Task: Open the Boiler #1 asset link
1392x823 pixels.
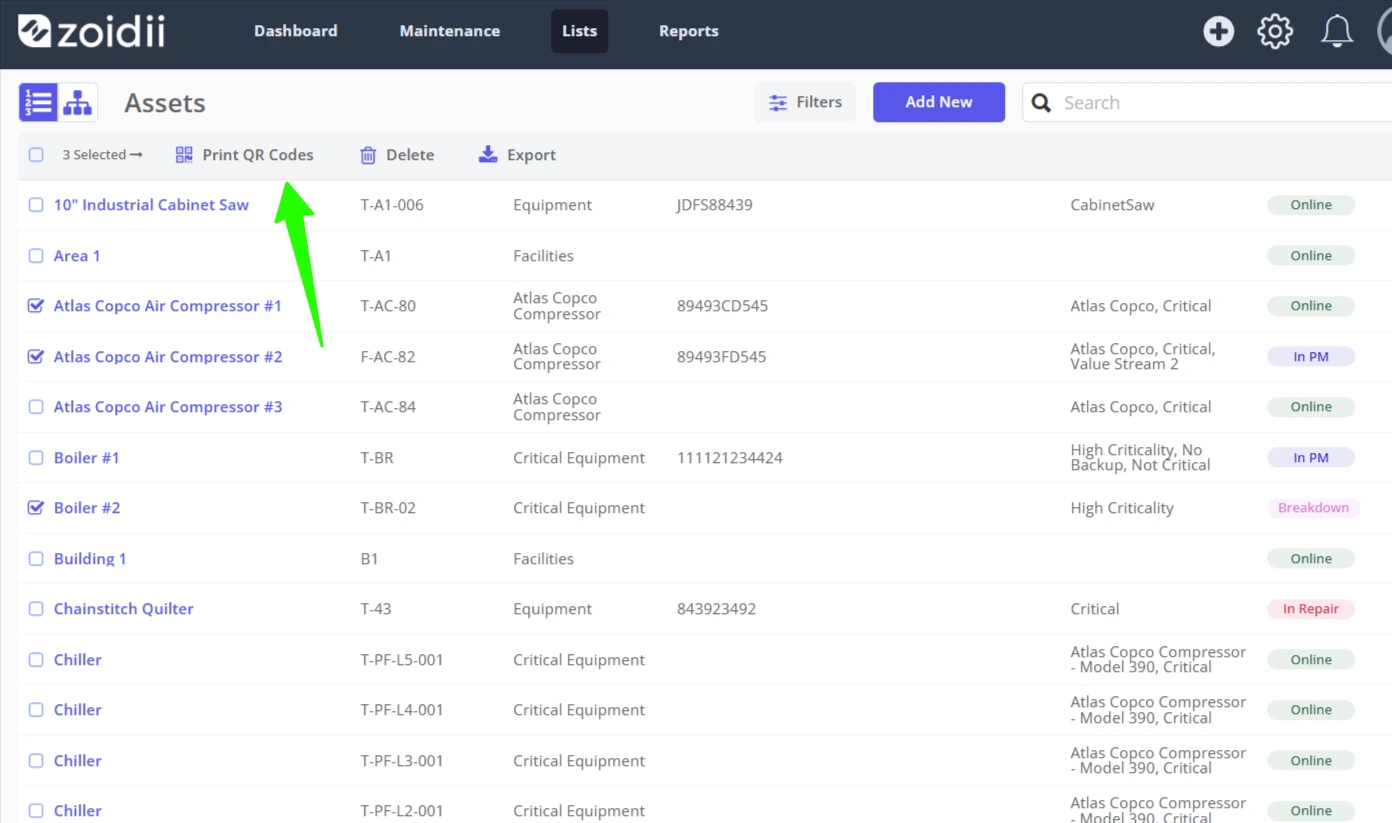Action: [87, 458]
